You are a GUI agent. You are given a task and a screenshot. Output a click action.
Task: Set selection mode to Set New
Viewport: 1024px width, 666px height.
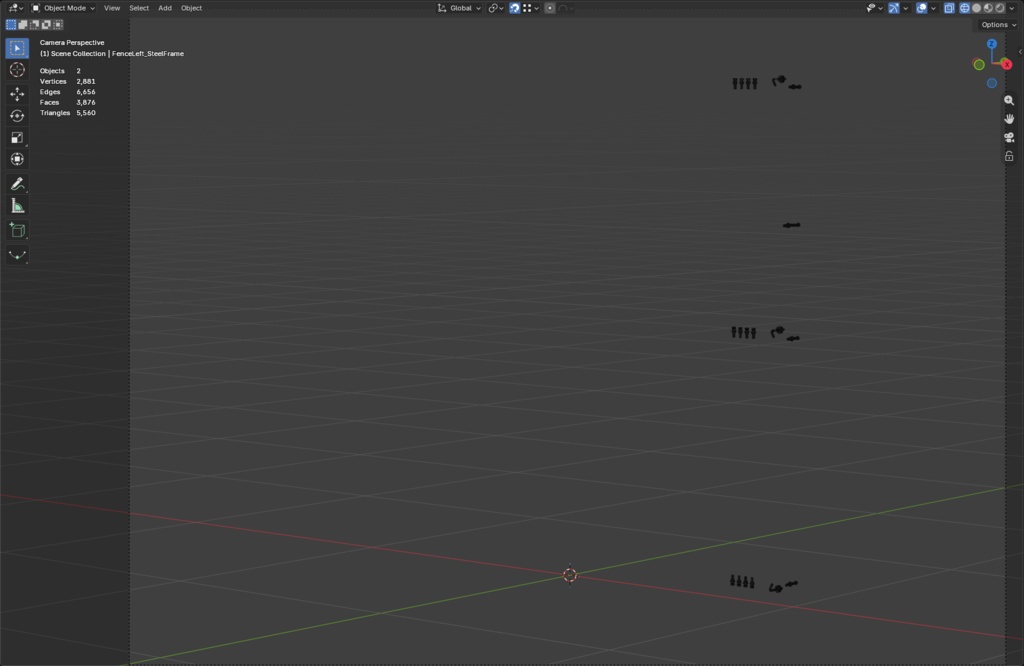tap(11, 24)
